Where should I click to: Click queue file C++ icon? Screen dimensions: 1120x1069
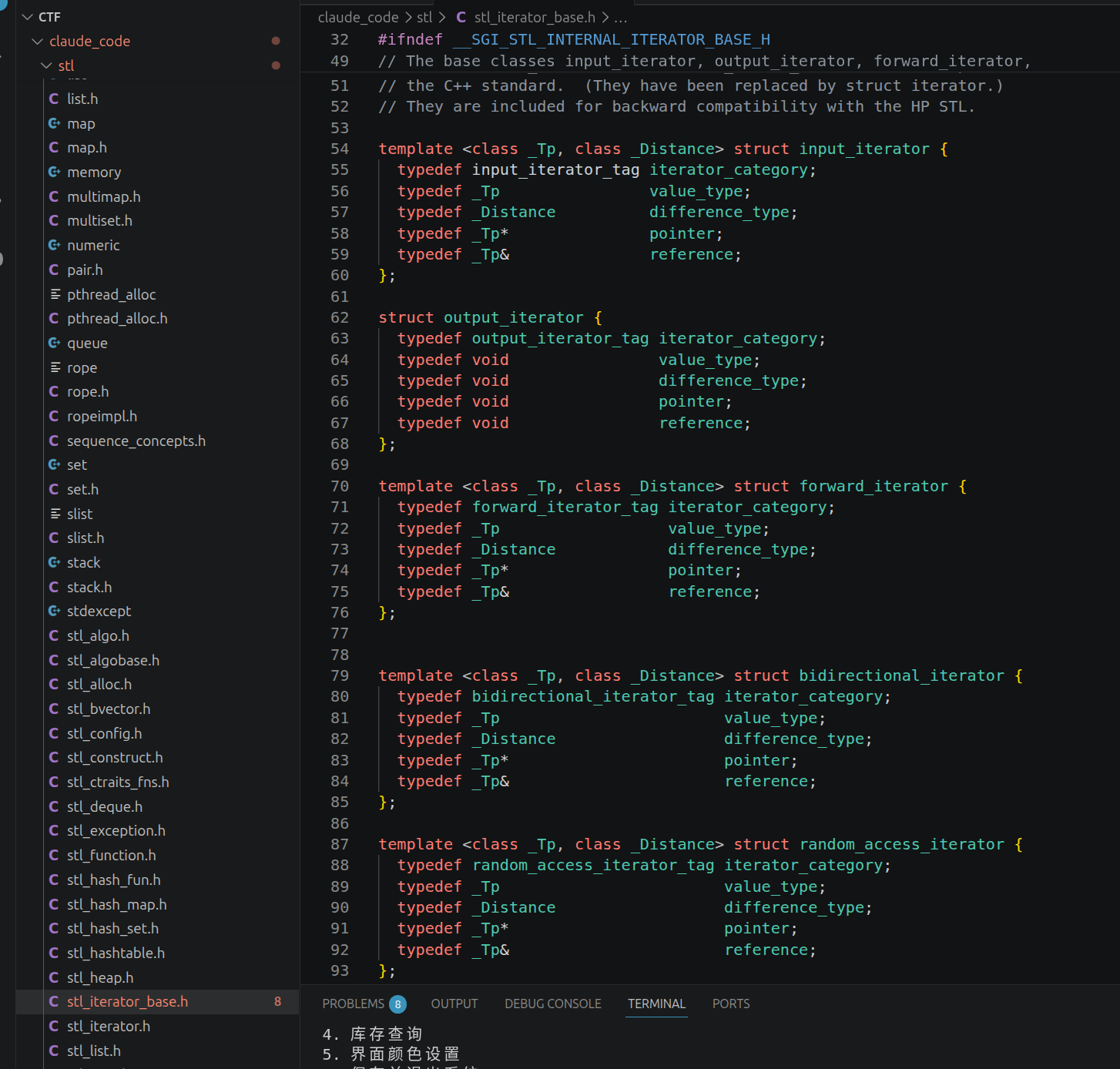click(54, 343)
